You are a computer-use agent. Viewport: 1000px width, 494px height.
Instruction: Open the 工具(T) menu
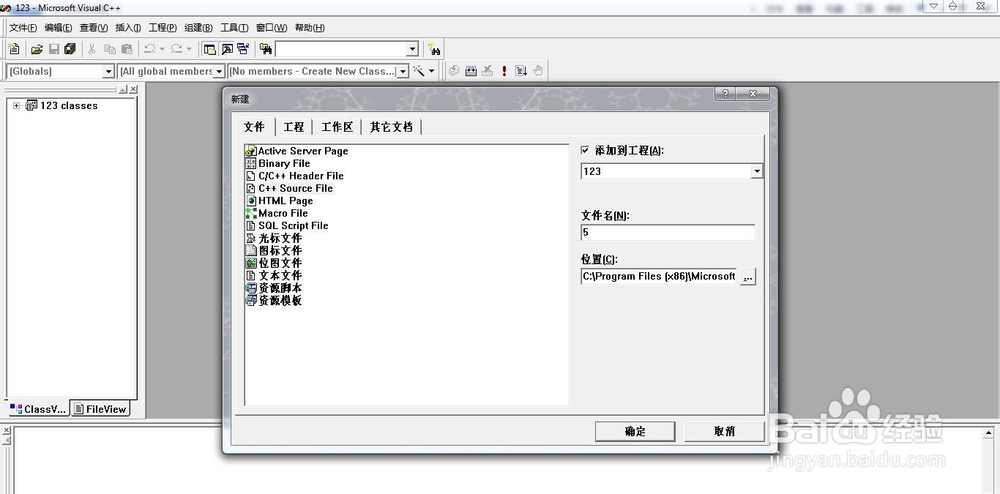pos(234,27)
